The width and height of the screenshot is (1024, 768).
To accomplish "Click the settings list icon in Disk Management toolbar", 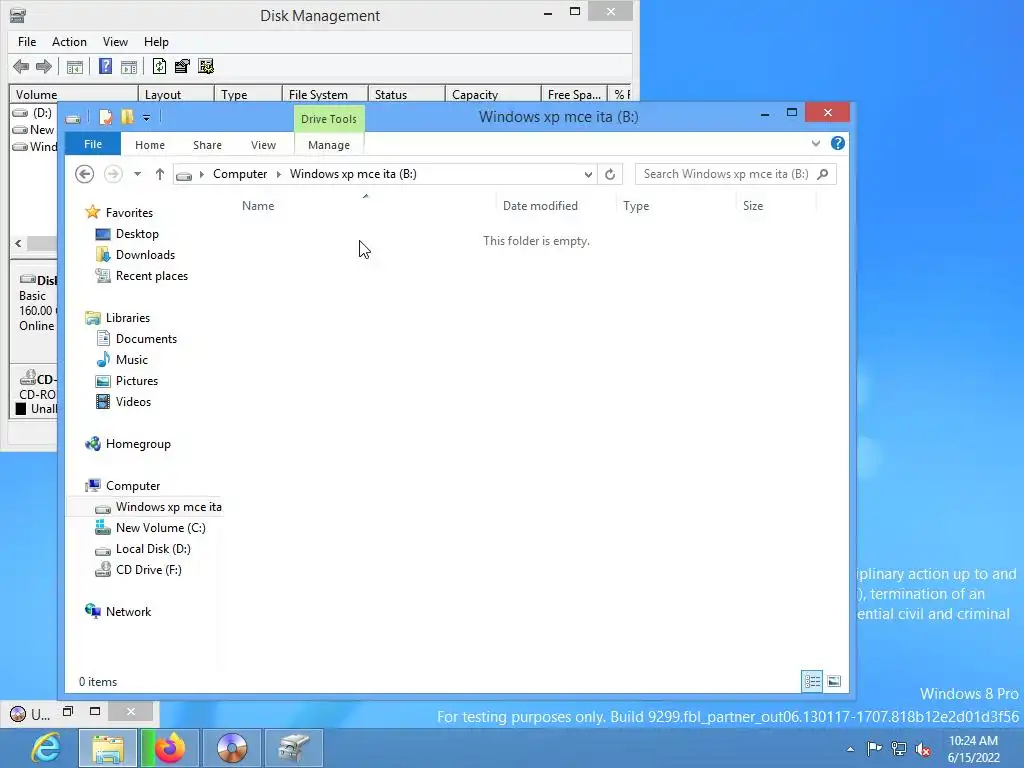I will tap(206, 66).
